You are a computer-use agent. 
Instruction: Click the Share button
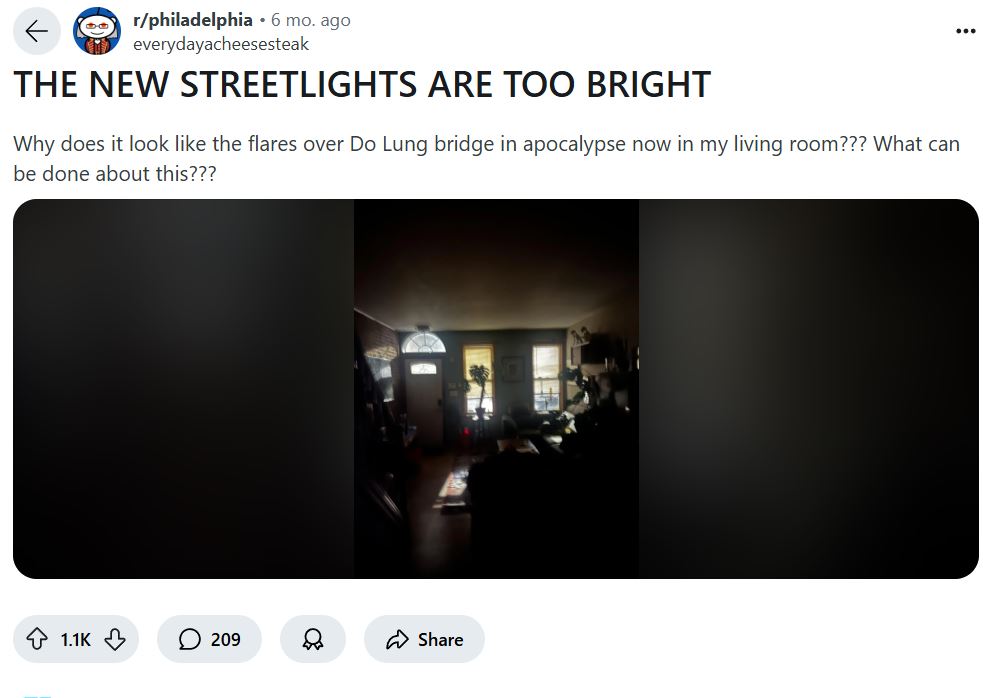424,639
